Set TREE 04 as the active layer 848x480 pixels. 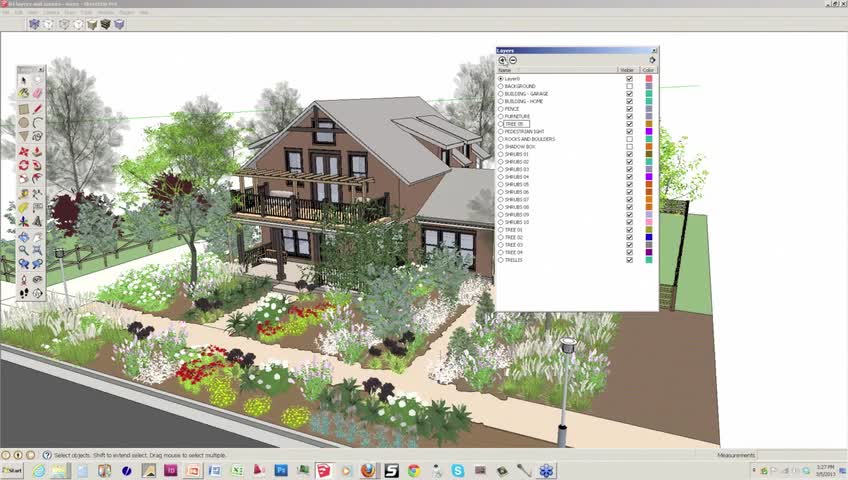500,252
